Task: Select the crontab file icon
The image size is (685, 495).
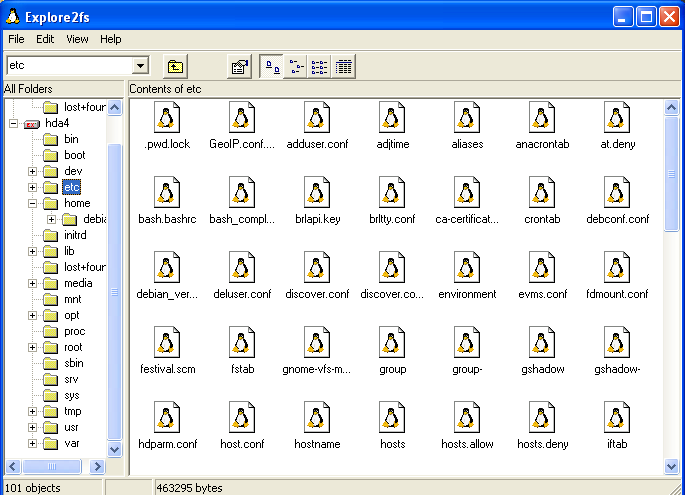Action: pyautogui.click(x=542, y=192)
